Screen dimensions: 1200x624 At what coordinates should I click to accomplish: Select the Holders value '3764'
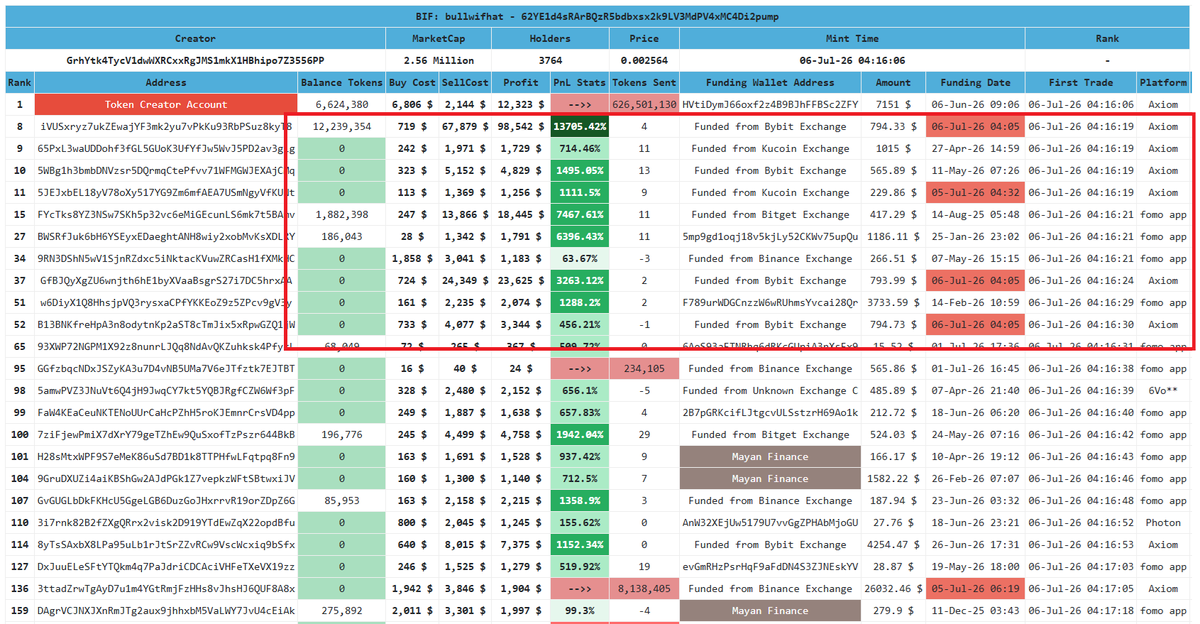(x=550, y=60)
